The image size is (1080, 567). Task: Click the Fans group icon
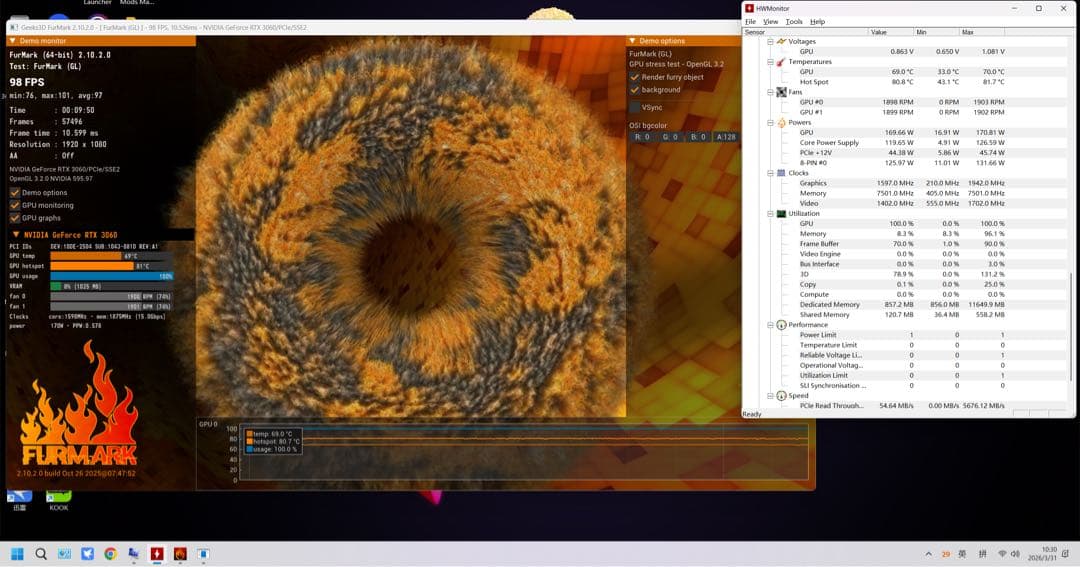tap(781, 92)
